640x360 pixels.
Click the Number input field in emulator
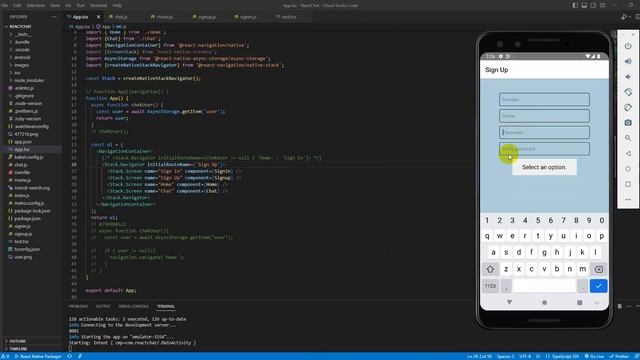[544, 100]
